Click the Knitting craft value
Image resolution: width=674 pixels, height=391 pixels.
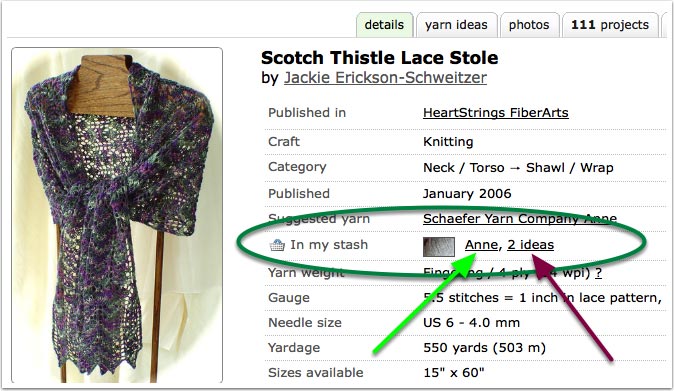coord(448,142)
